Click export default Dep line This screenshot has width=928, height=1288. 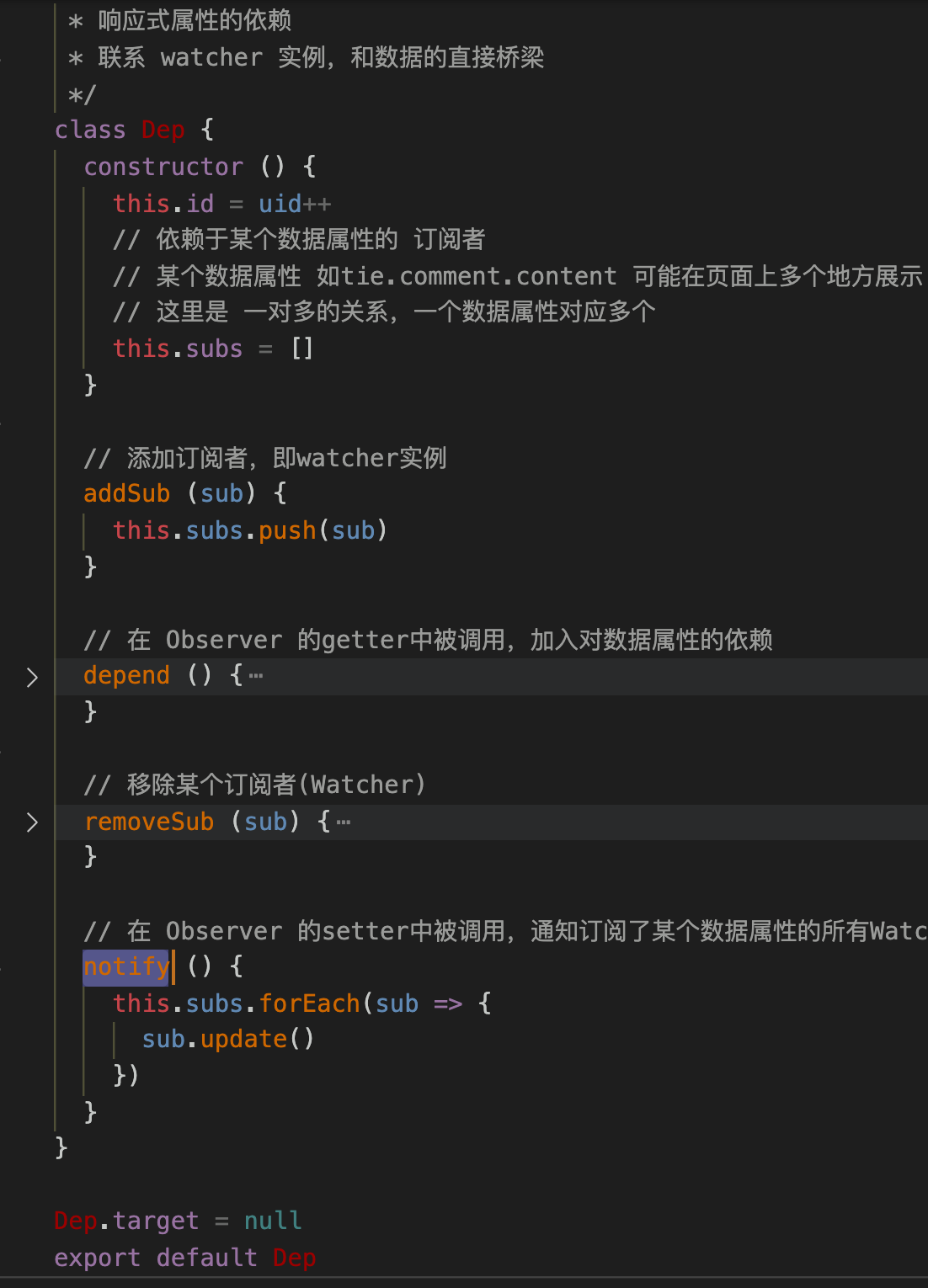coord(185,1258)
